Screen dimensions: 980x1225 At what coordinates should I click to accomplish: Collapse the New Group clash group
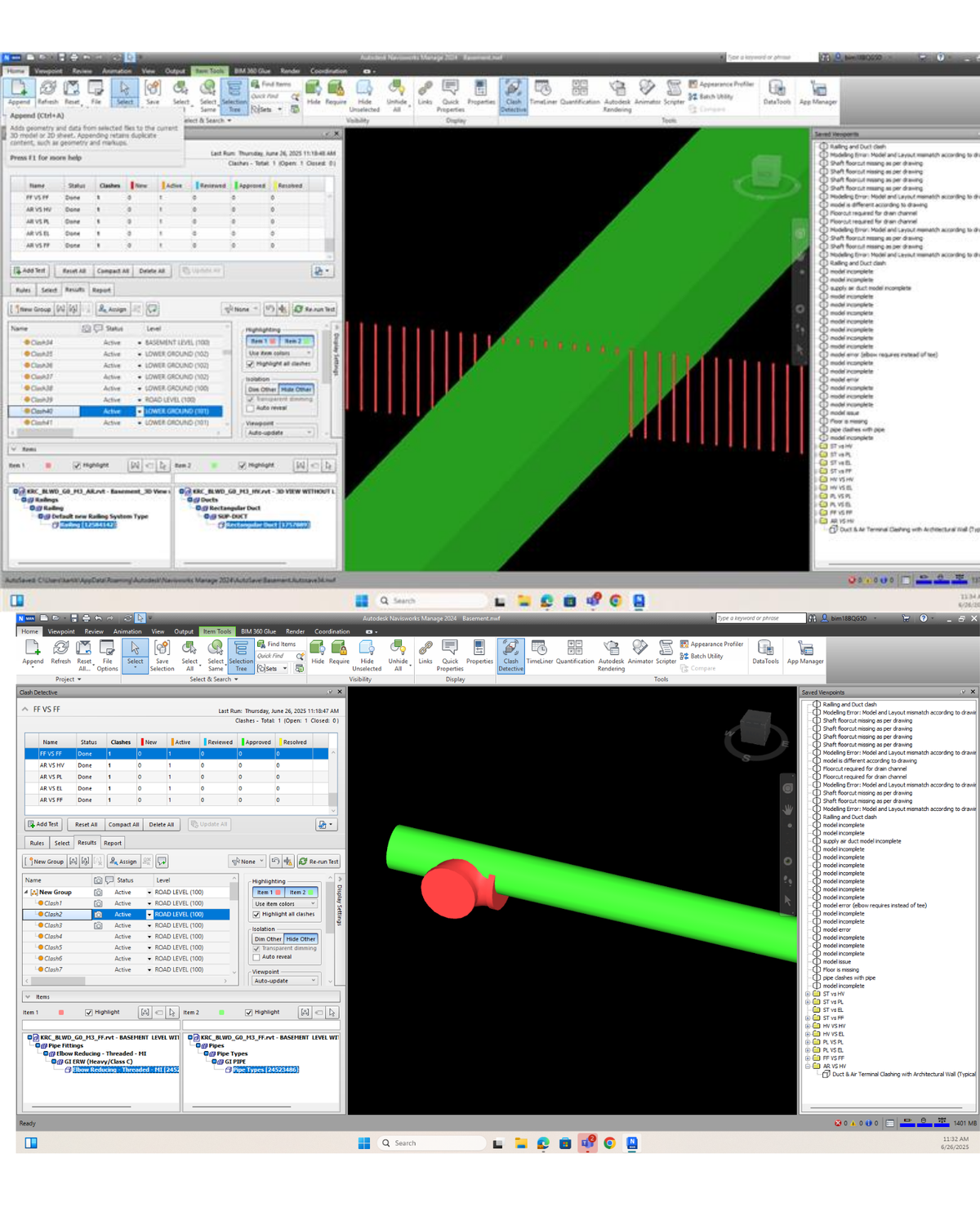(x=26, y=893)
